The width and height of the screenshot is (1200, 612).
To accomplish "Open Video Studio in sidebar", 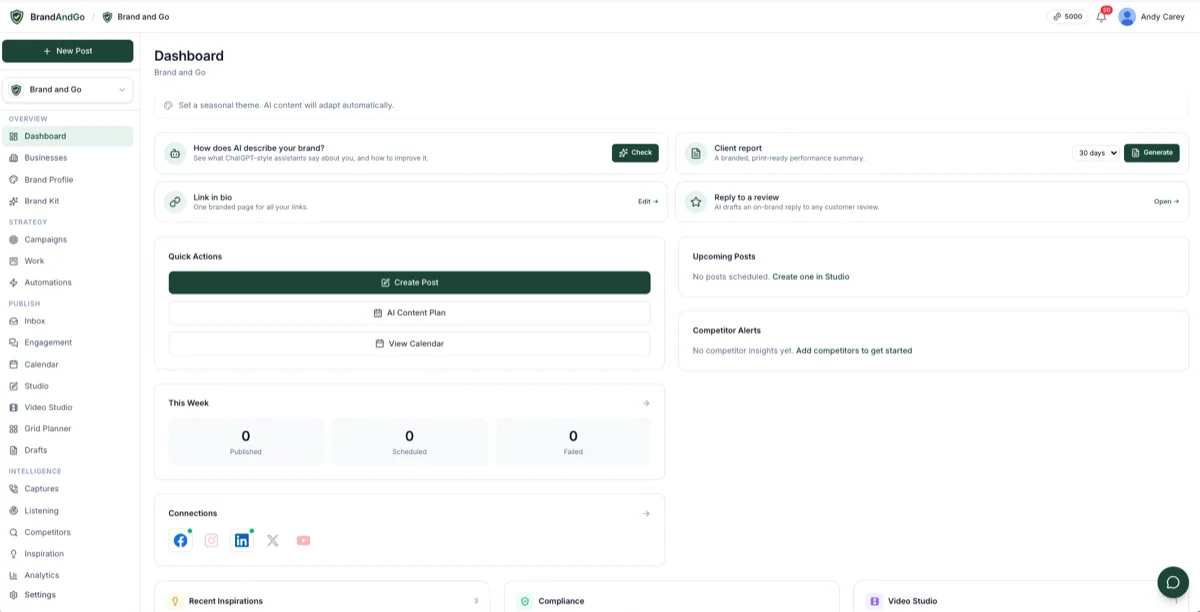I will coord(68,408).
